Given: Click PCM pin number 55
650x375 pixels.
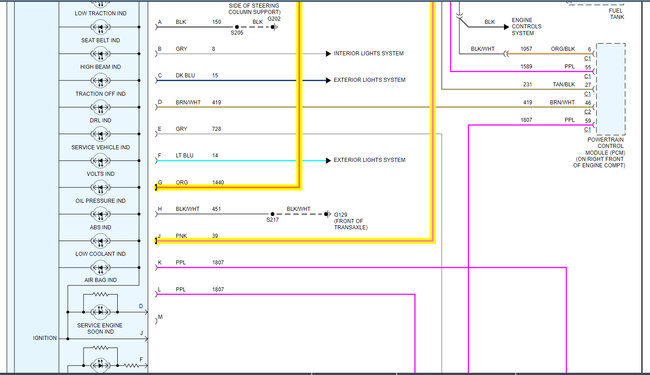Looking at the screenshot, I should [x=588, y=67].
